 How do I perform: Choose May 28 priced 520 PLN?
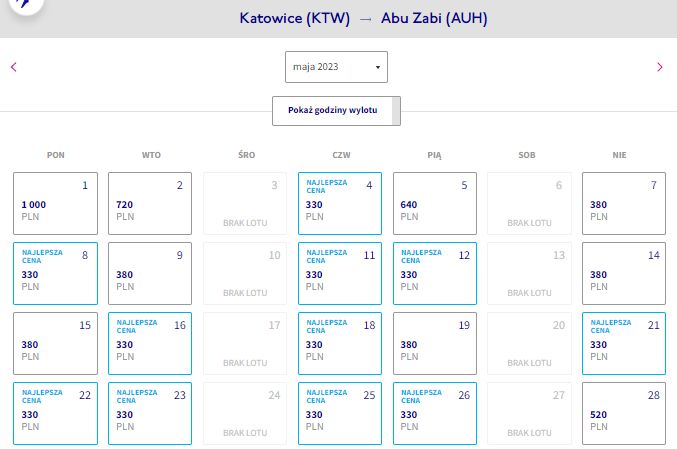[624, 413]
